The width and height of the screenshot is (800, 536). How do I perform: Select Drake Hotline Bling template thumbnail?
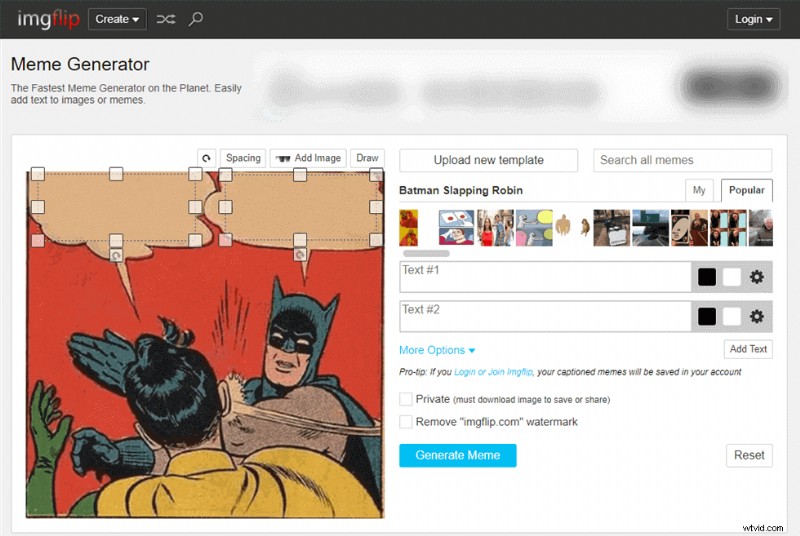click(x=408, y=227)
